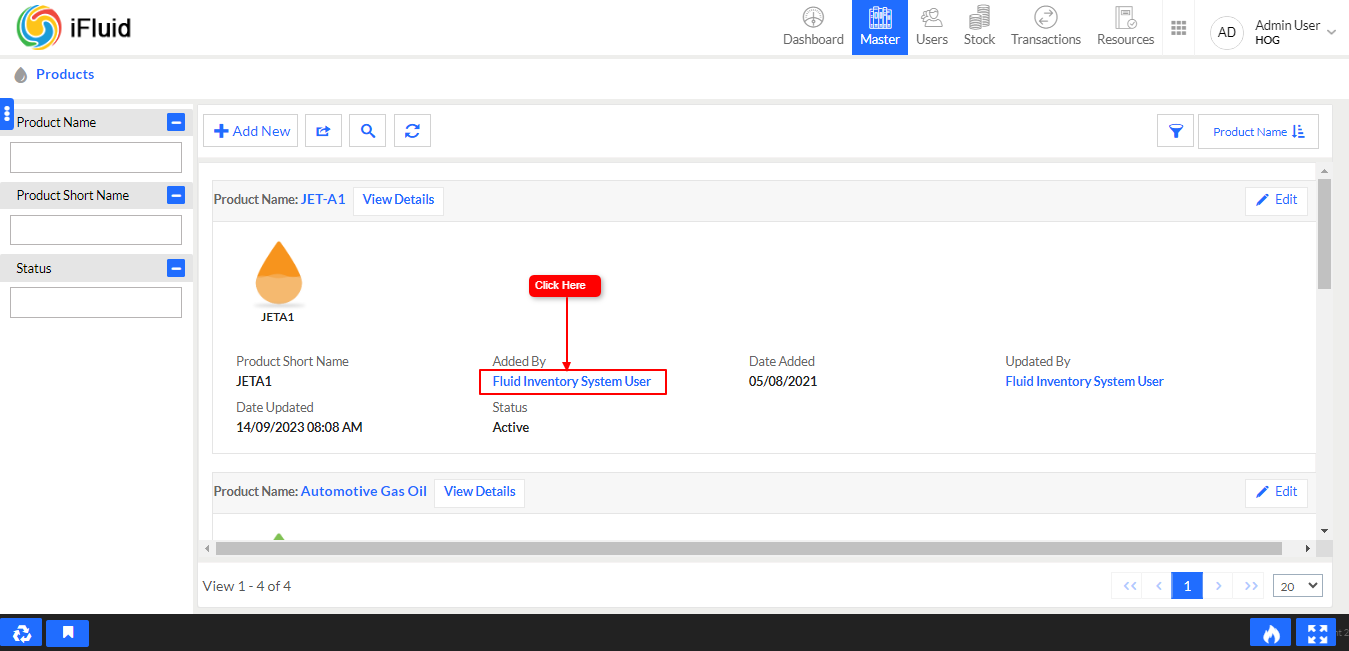The image size is (1349, 651).
Task: Click the refresh icon button
Action: point(412,131)
